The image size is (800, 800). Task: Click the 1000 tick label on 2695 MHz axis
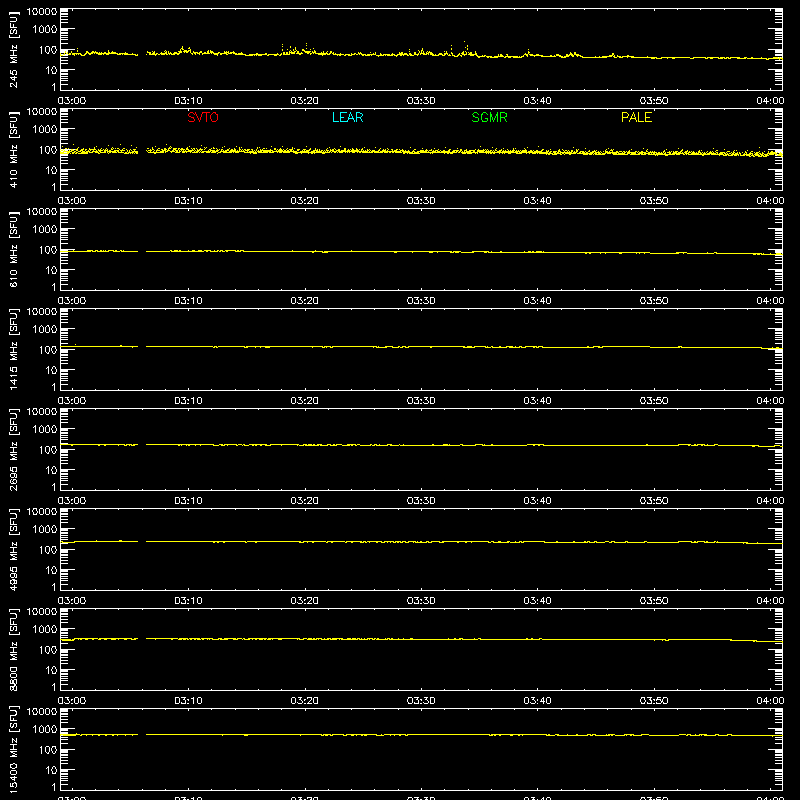point(45,430)
